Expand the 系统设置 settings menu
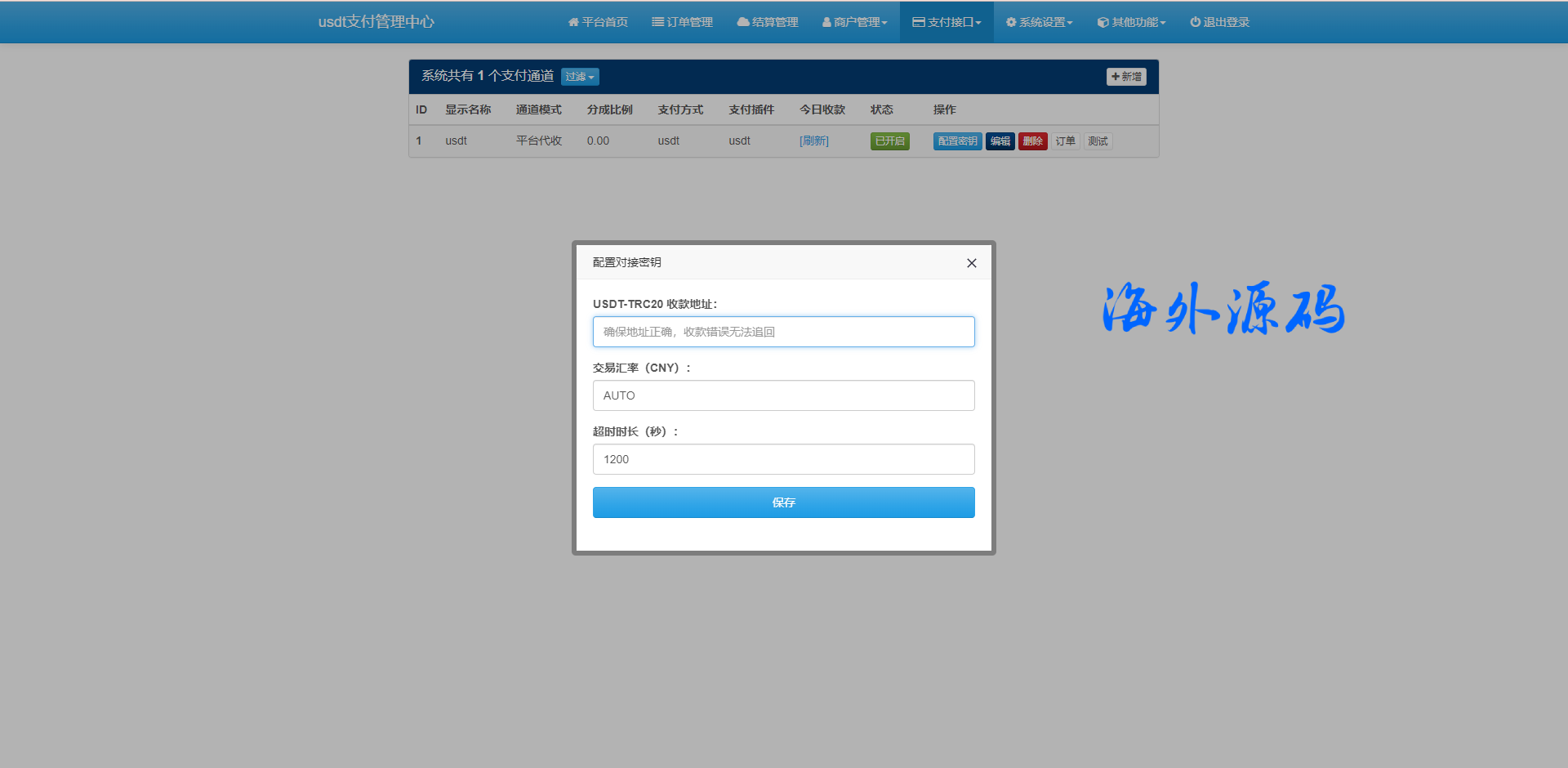 tap(1039, 22)
